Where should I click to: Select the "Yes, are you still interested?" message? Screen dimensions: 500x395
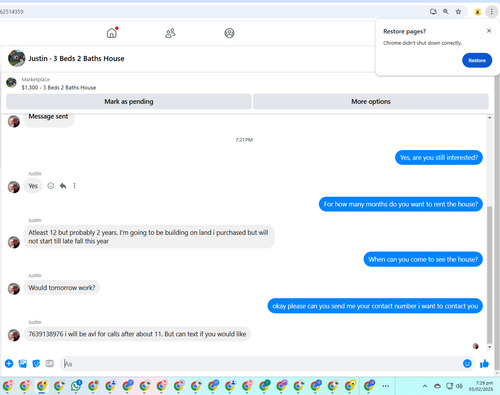[439, 157]
